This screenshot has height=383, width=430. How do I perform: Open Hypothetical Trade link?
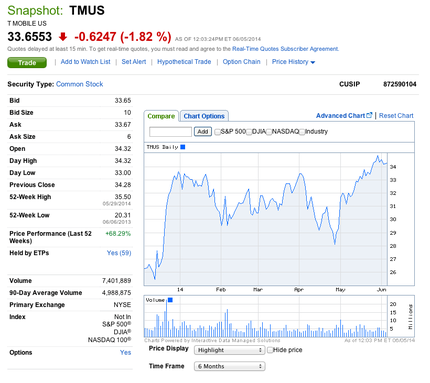(184, 62)
